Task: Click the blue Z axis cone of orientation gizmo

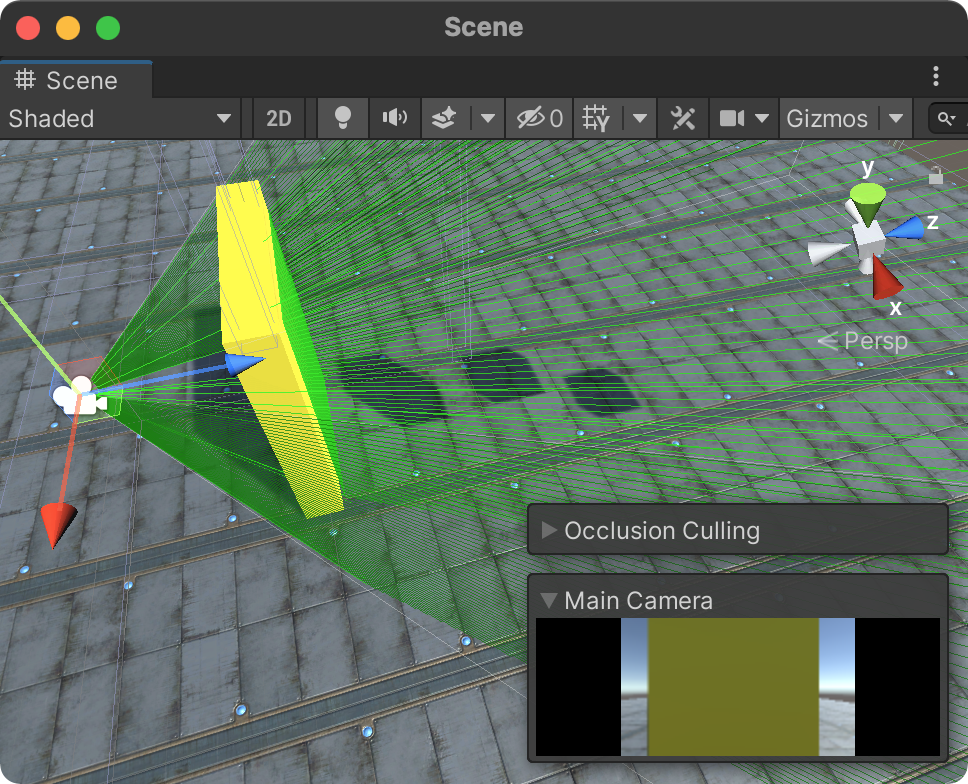Action: (x=906, y=228)
